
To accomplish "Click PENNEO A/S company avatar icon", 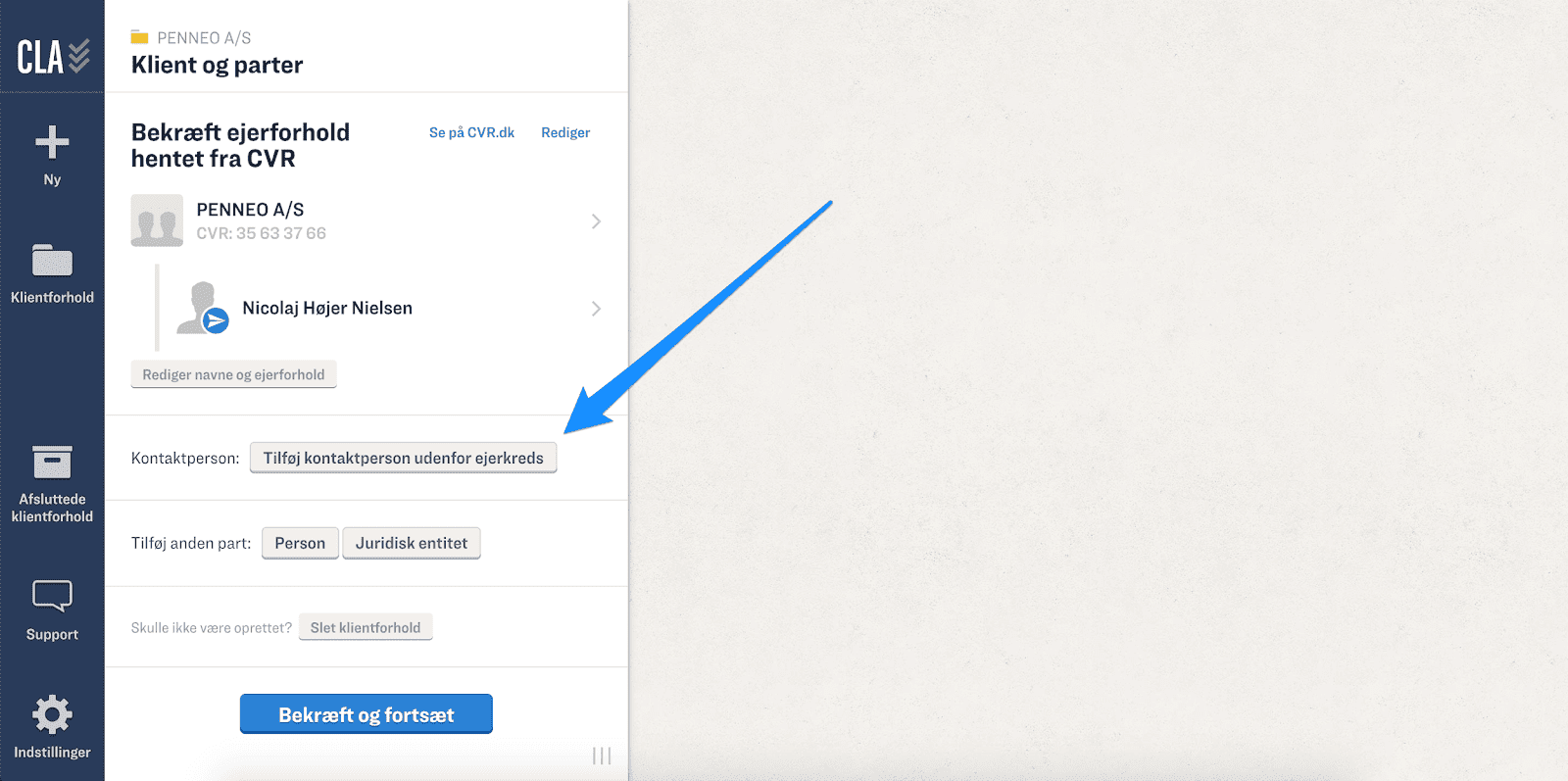I will 157,220.
